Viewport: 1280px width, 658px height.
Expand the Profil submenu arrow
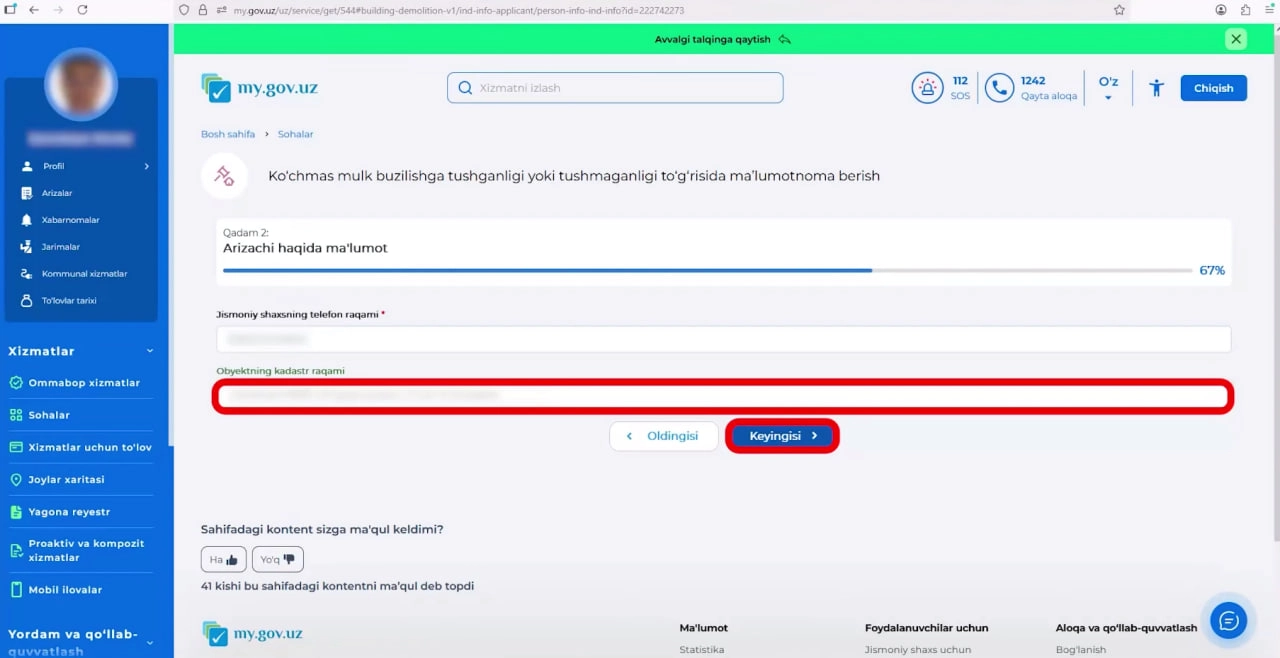[x=146, y=166]
